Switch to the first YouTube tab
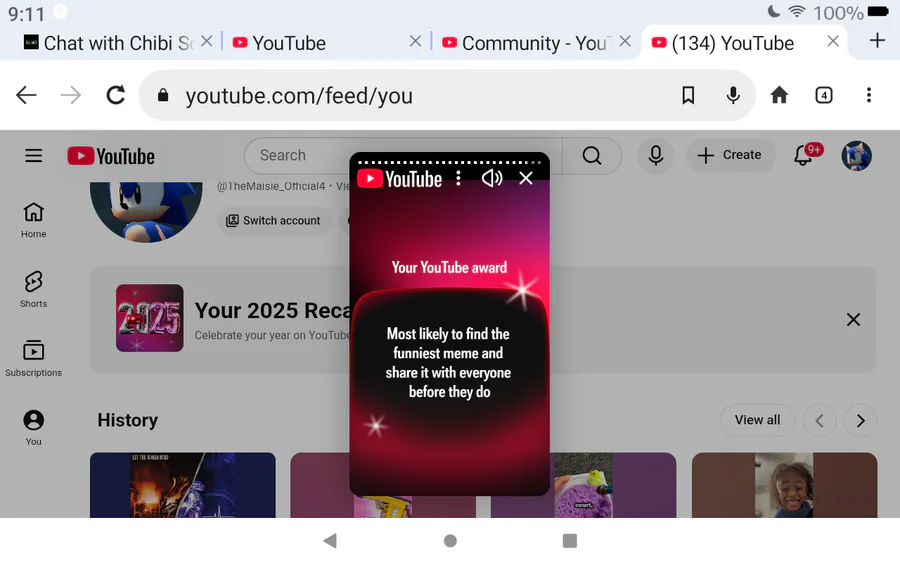The height and width of the screenshot is (563, 900). click(x=278, y=43)
